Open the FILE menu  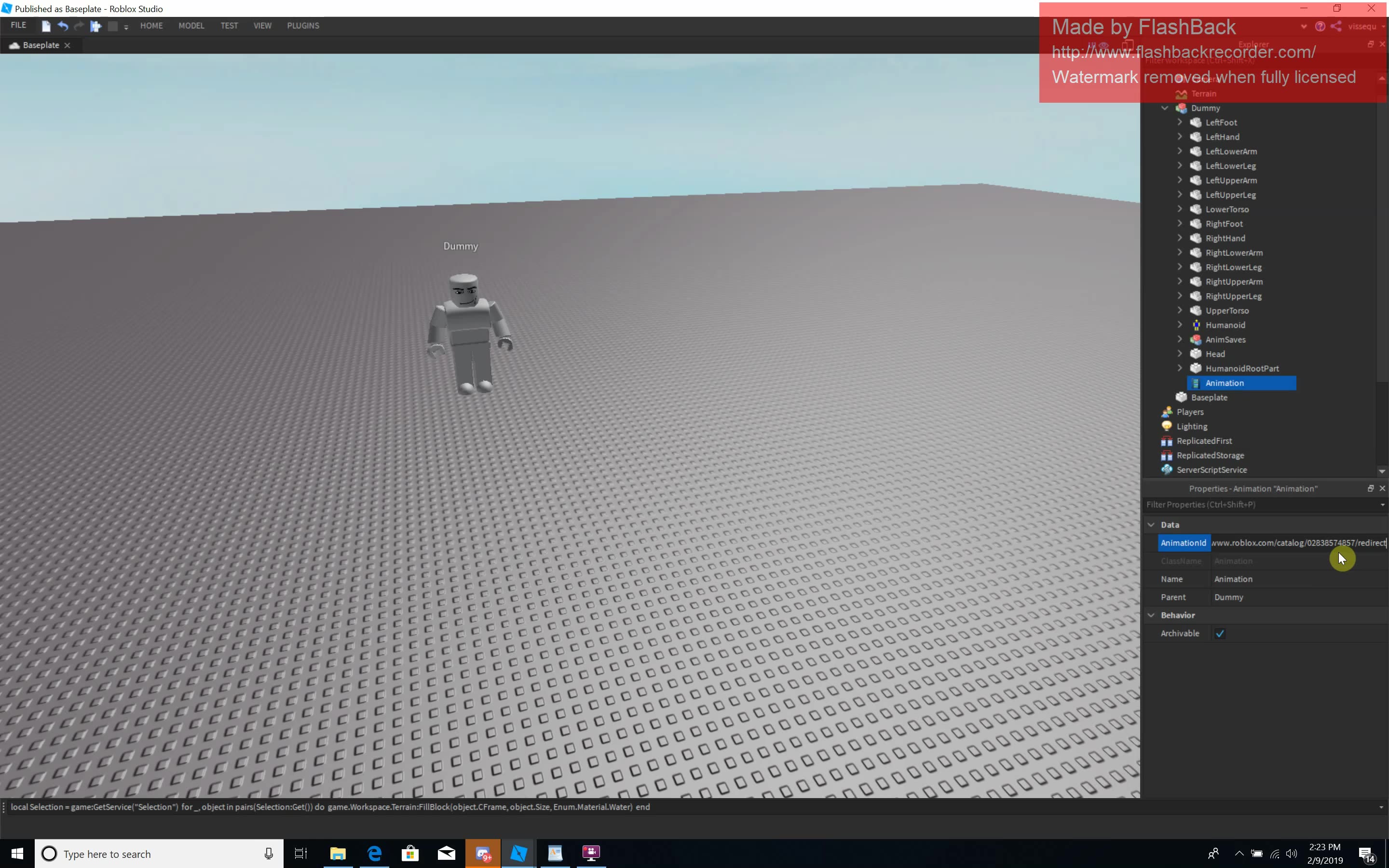tap(18, 25)
